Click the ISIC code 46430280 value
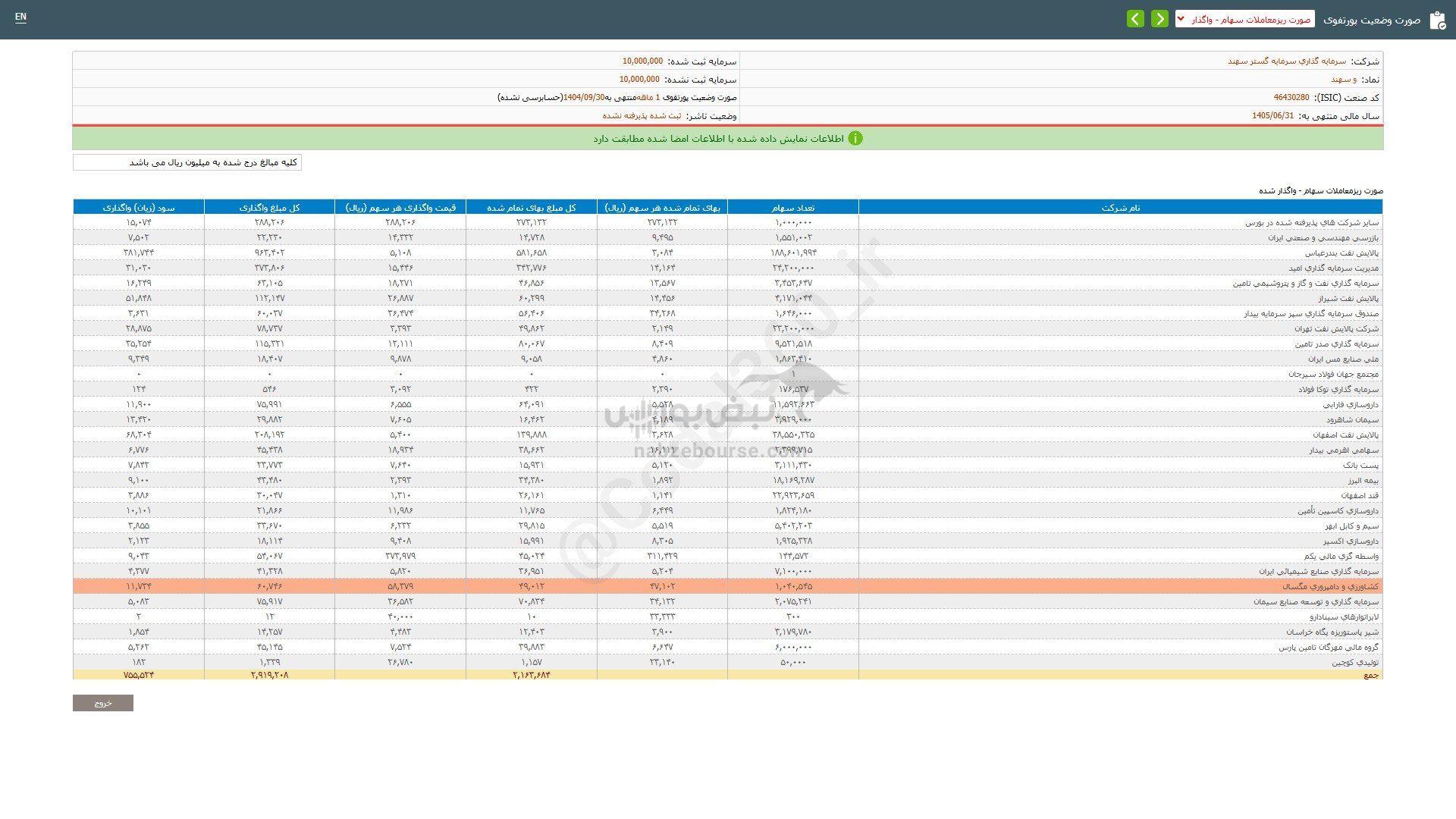 click(1291, 98)
